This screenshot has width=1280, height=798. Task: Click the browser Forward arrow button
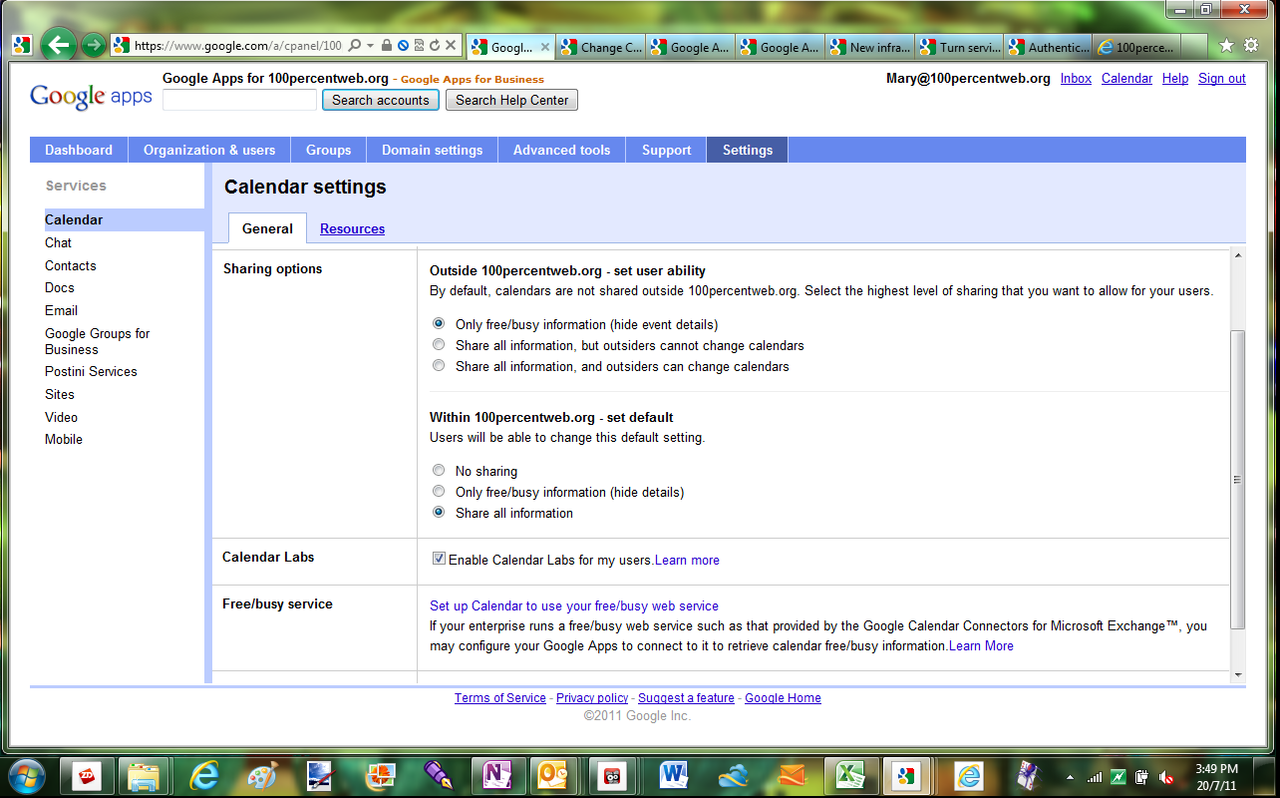pyautogui.click(x=94, y=45)
